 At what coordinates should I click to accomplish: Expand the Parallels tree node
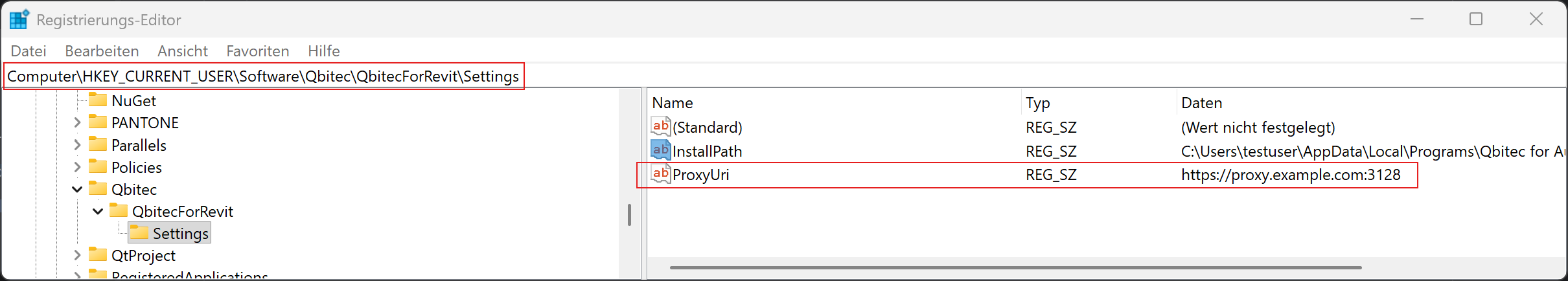pos(77,145)
